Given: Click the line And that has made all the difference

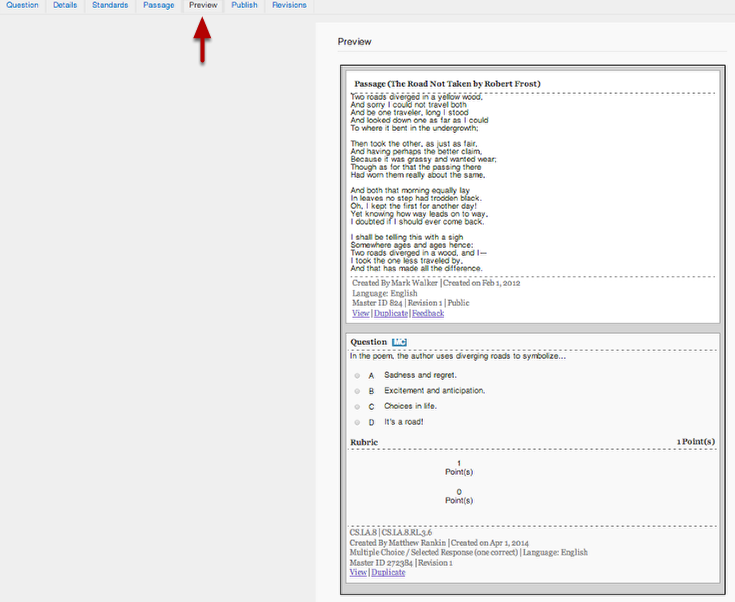Looking at the screenshot, I should coord(416,269).
